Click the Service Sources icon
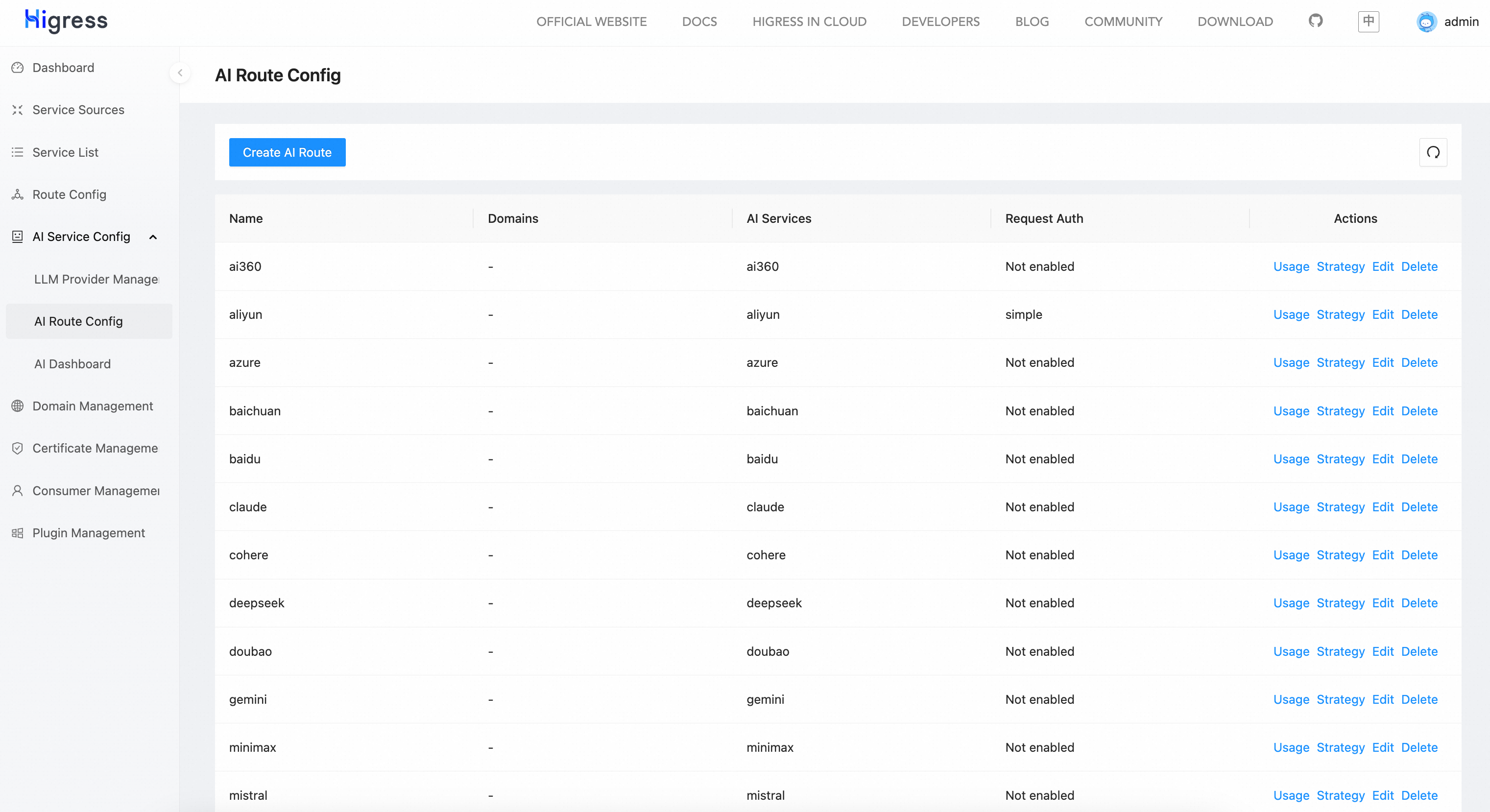This screenshot has width=1490, height=812. [17, 110]
